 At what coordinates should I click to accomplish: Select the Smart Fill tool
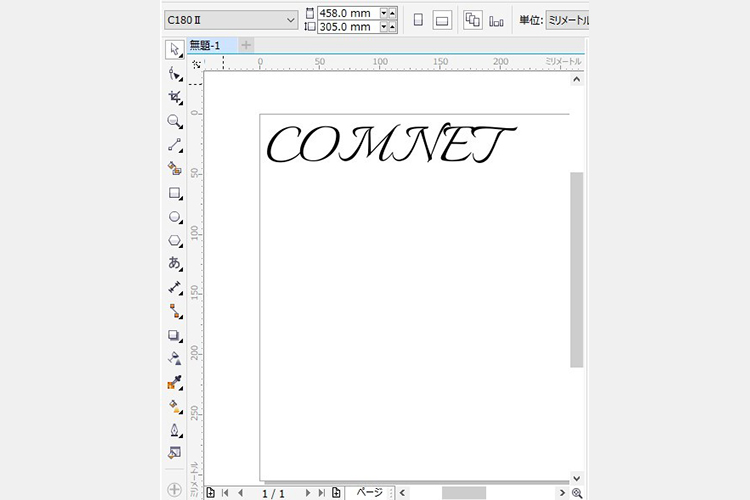pos(175,169)
